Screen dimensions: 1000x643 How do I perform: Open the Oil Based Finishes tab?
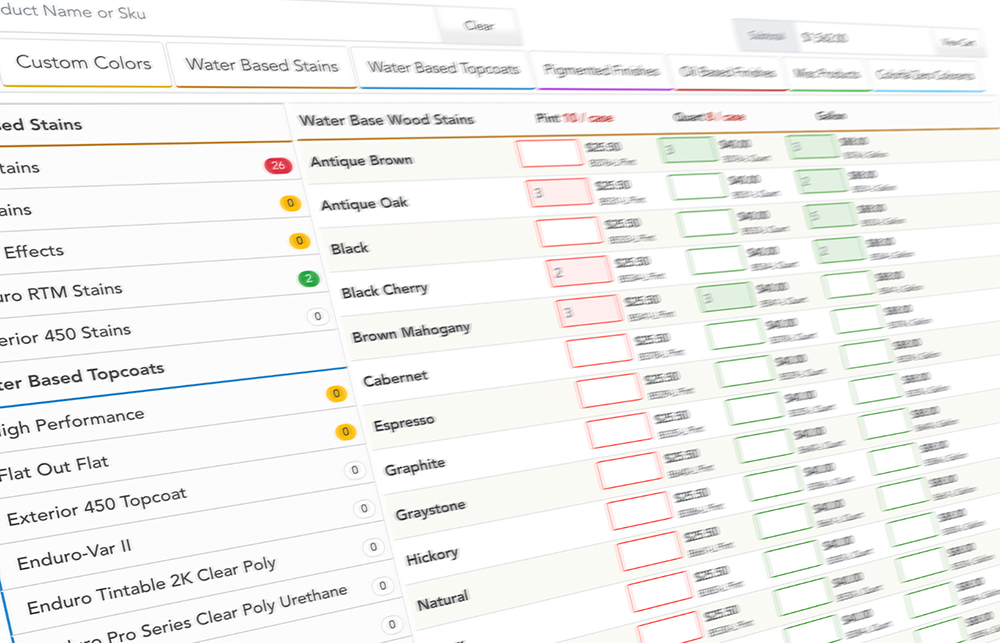tap(727, 72)
